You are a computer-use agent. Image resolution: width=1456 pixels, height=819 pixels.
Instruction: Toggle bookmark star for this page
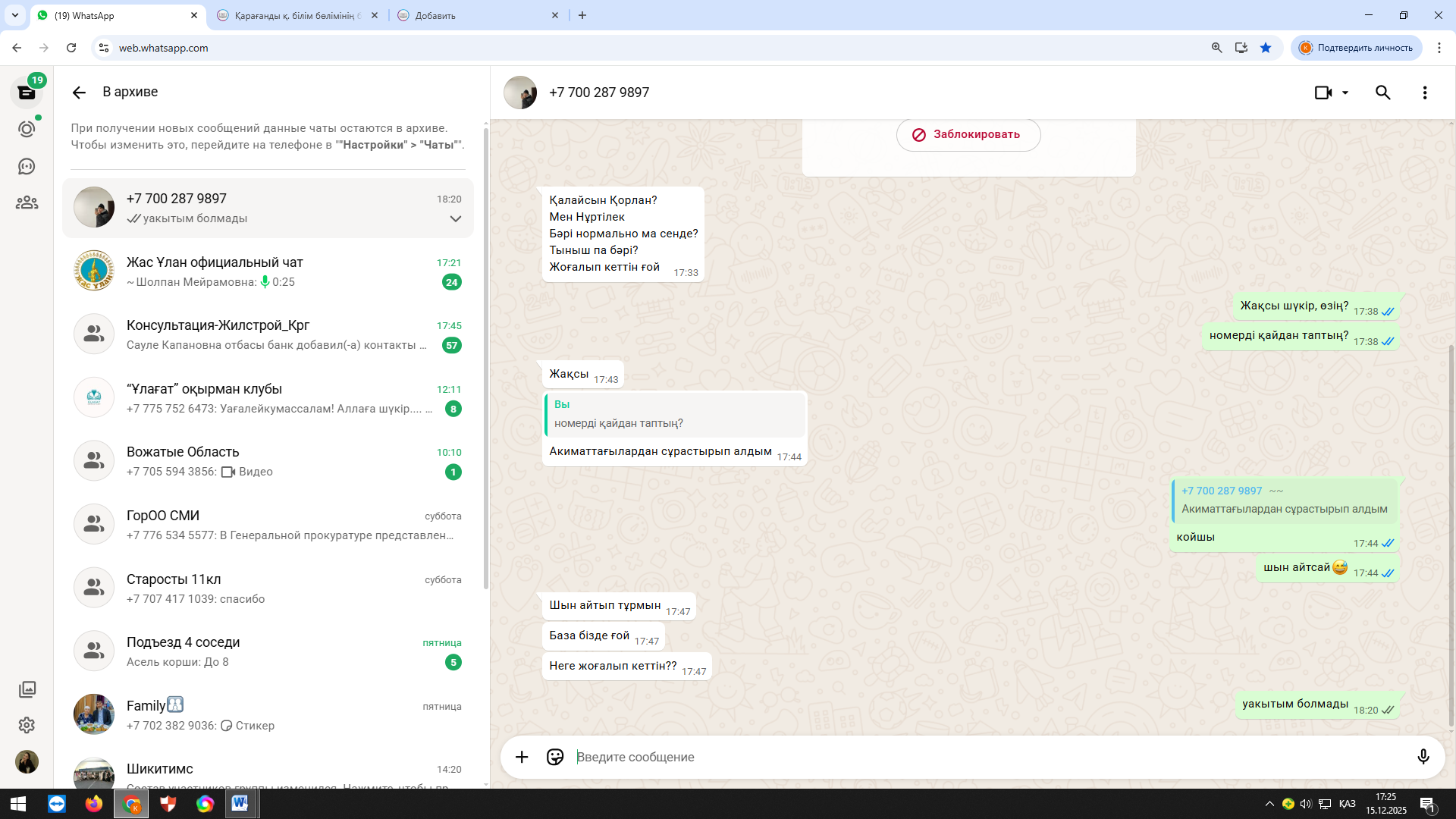tap(1265, 48)
